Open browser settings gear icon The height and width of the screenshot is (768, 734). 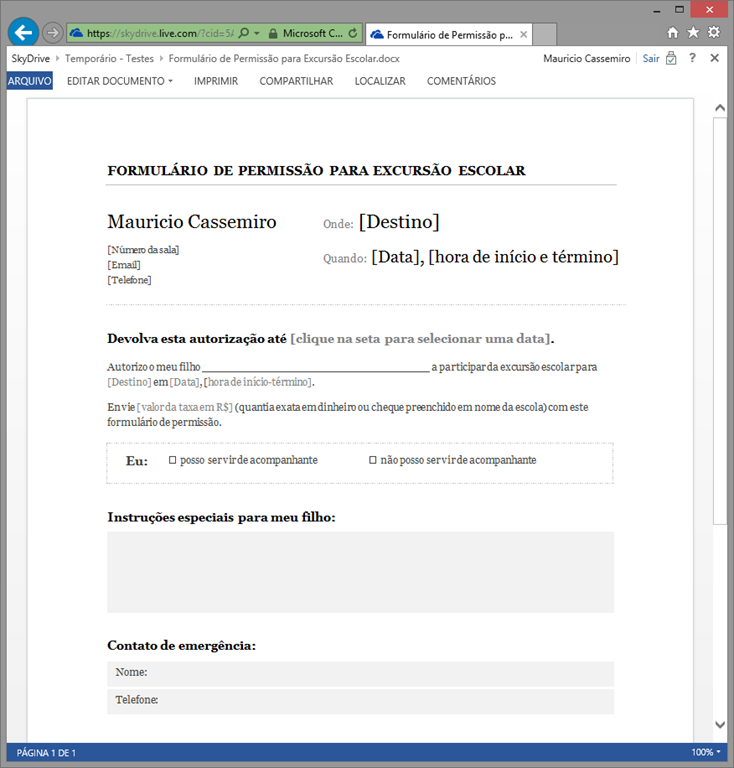pyautogui.click(x=713, y=33)
